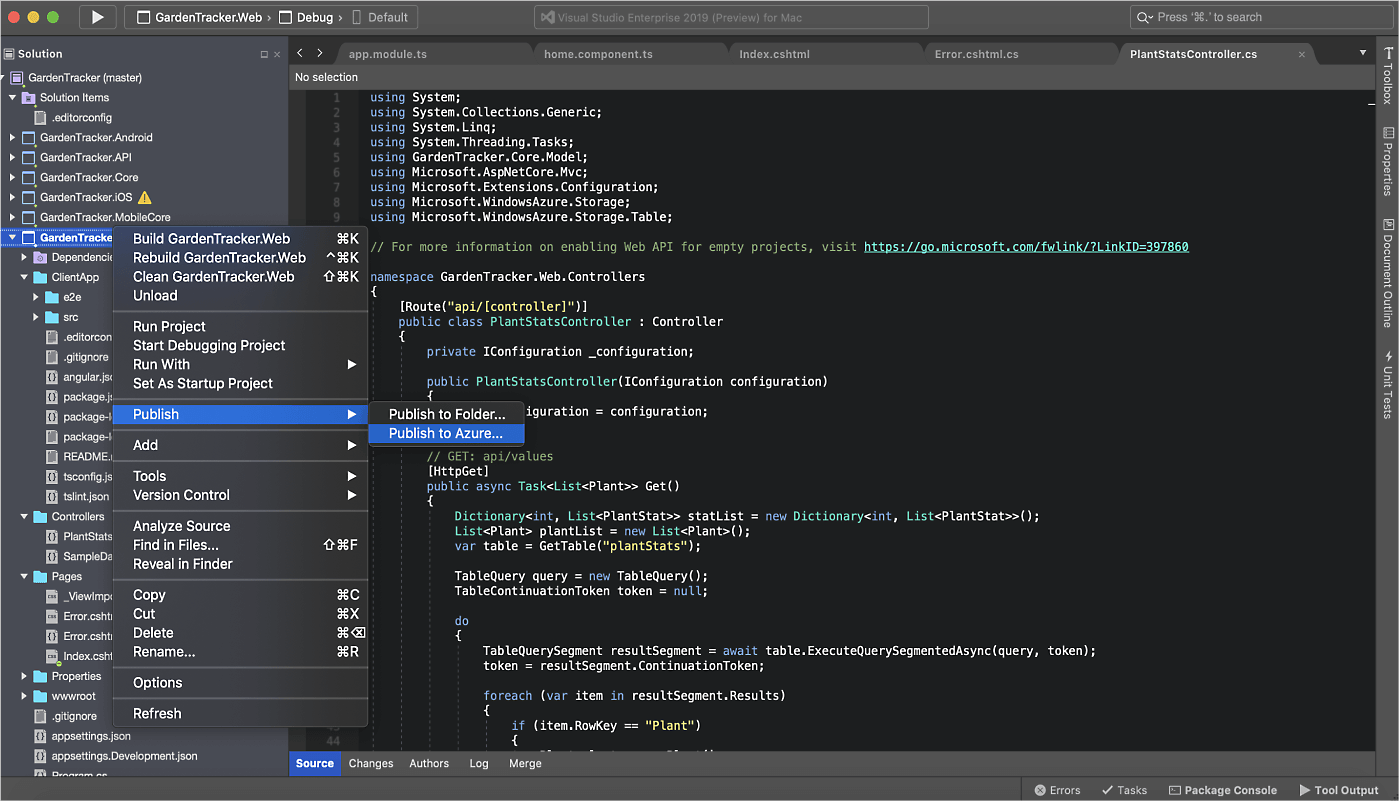This screenshot has width=1399, height=801.
Task: Open the Package Console pad
Action: pyautogui.click(x=1222, y=790)
